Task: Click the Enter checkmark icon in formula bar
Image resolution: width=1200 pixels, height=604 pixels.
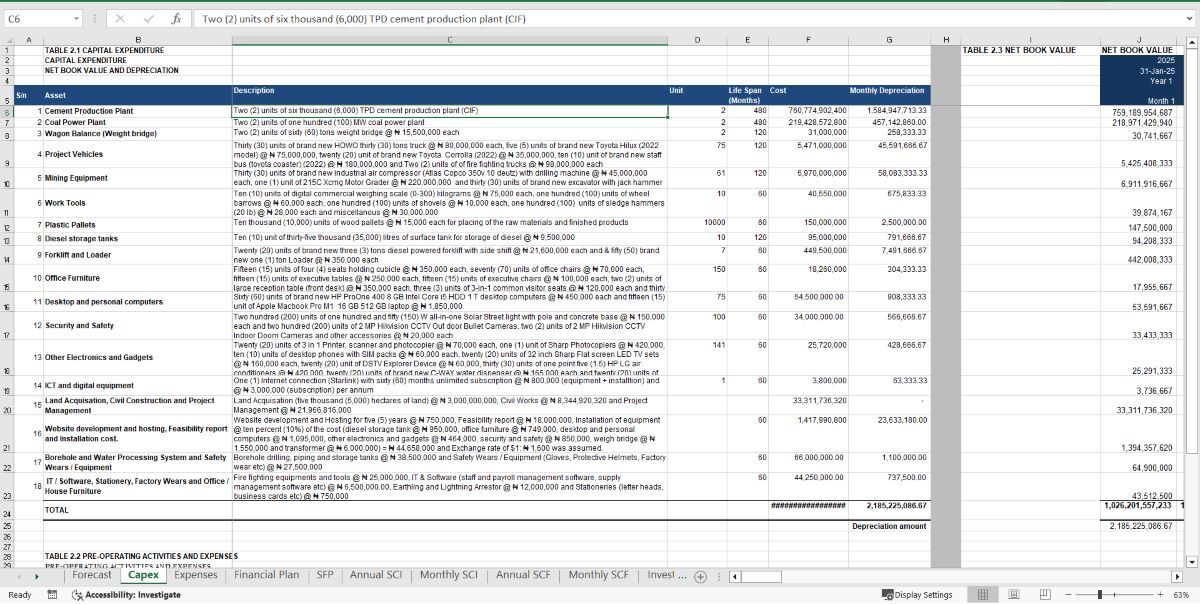Action: pos(148,19)
